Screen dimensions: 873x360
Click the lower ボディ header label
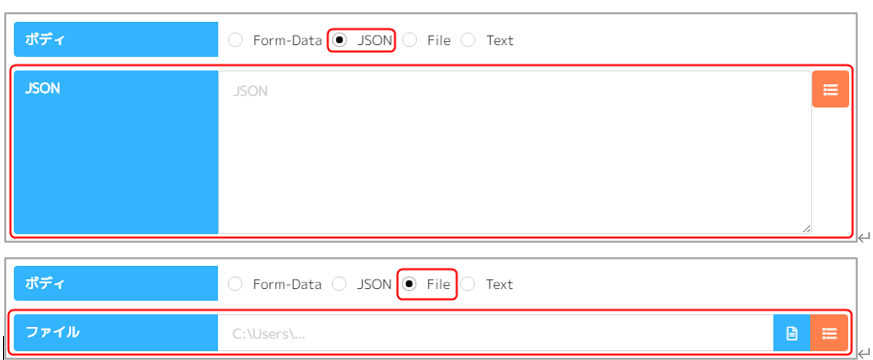116,283
